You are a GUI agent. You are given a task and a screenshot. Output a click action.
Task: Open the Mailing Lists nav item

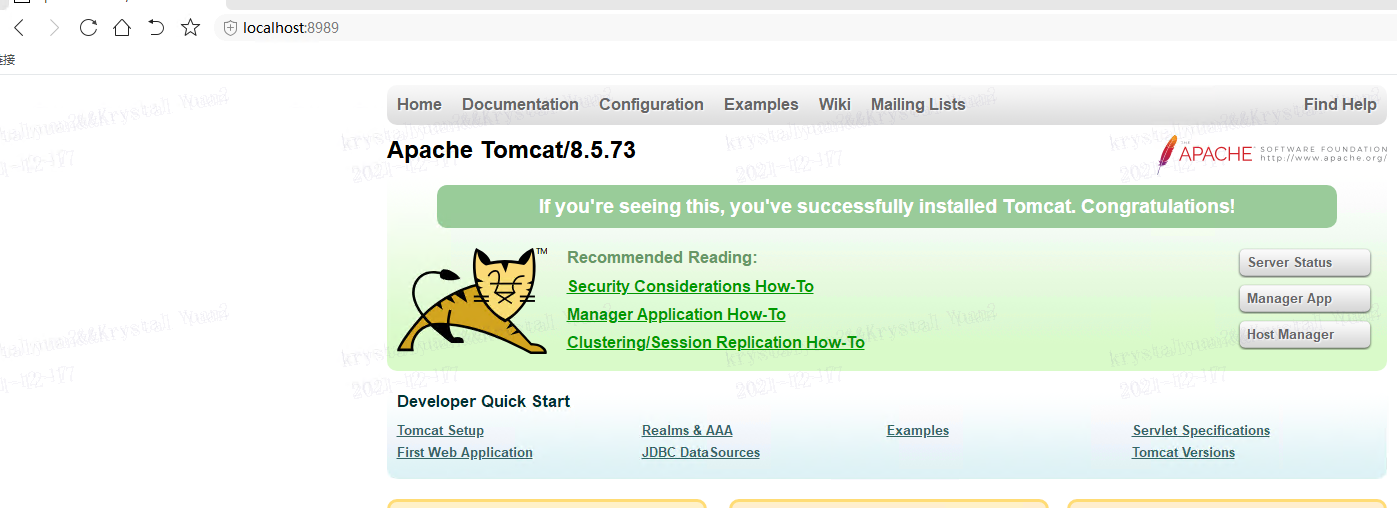(918, 104)
